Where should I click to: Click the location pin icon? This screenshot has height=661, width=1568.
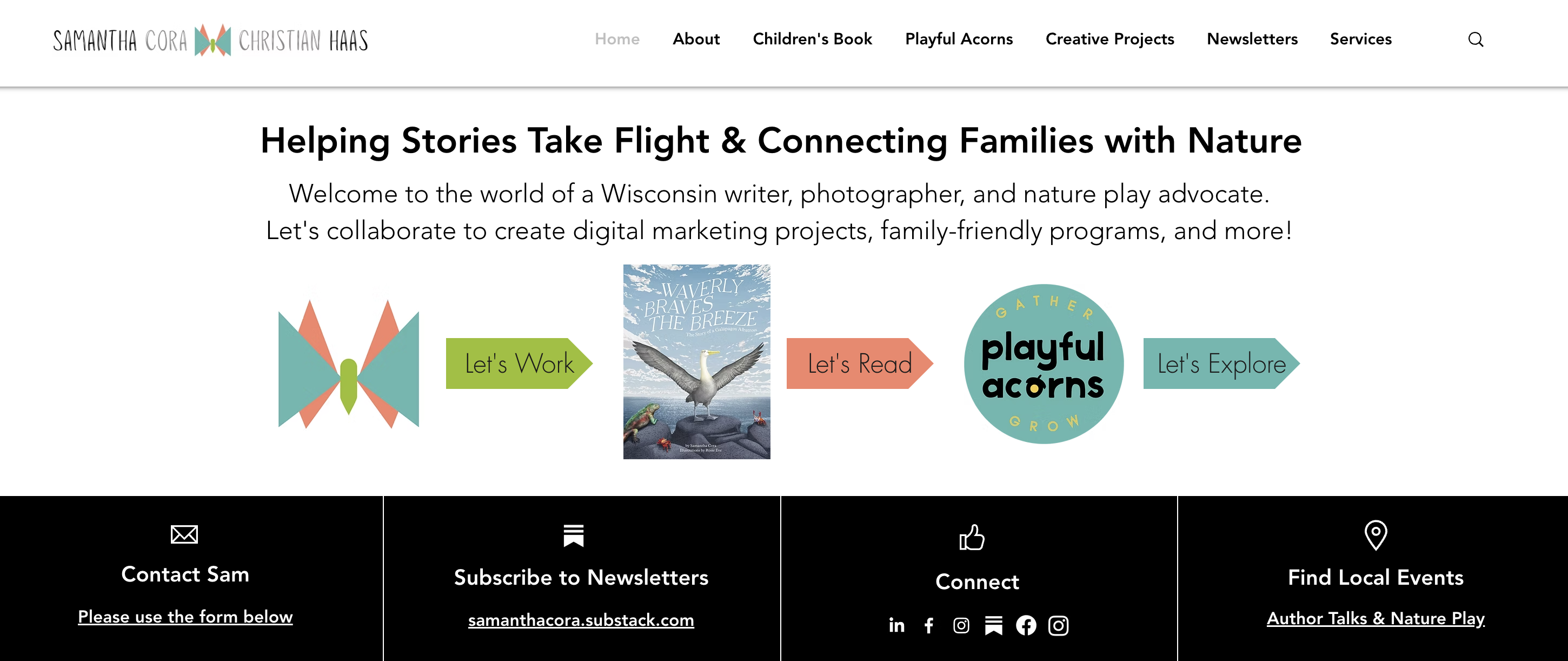coord(1376,535)
